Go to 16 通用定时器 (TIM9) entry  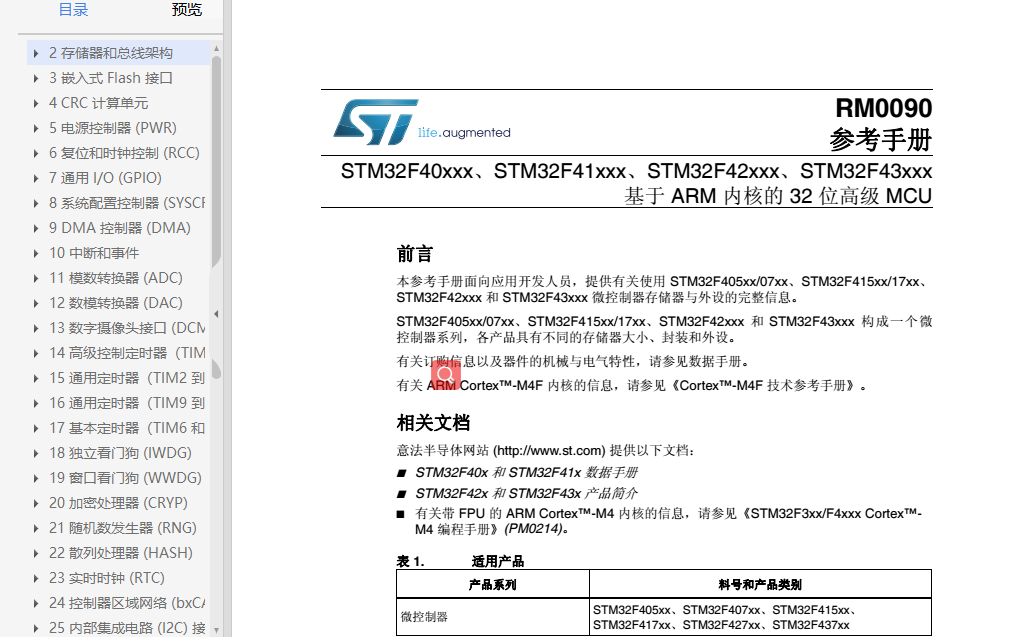tap(127, 403)
